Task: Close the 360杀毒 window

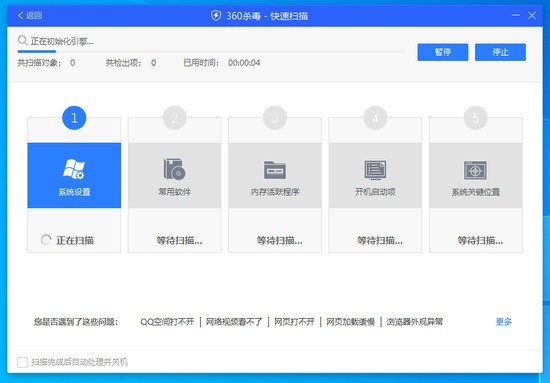Action: tap(532, 15)
